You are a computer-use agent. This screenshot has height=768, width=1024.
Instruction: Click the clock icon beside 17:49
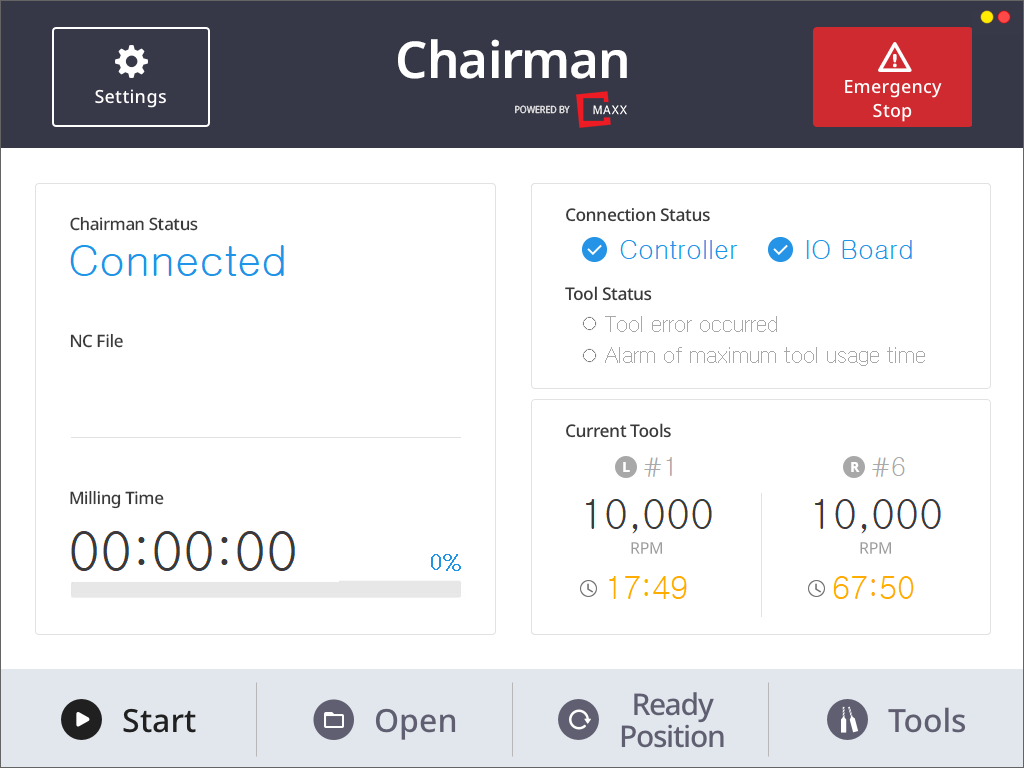(x=588, y=589)
